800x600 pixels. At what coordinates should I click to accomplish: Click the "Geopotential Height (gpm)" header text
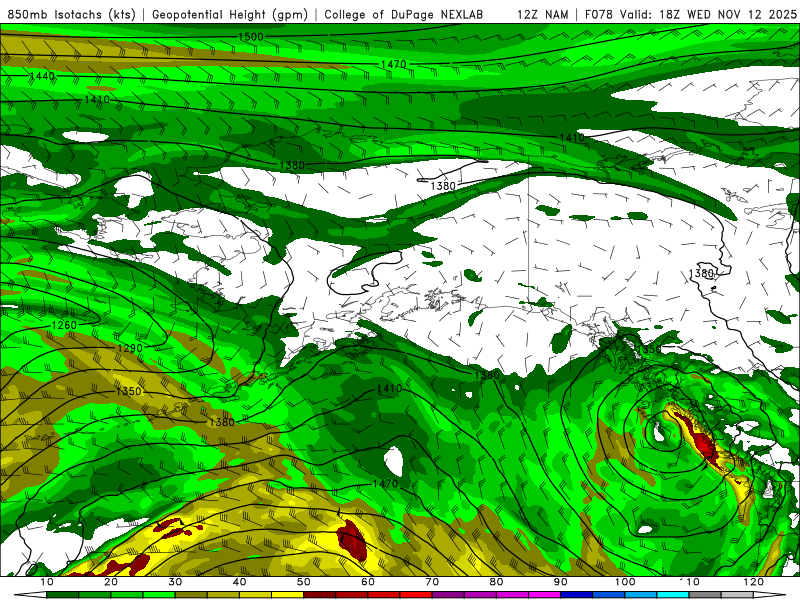click(230, 14)
